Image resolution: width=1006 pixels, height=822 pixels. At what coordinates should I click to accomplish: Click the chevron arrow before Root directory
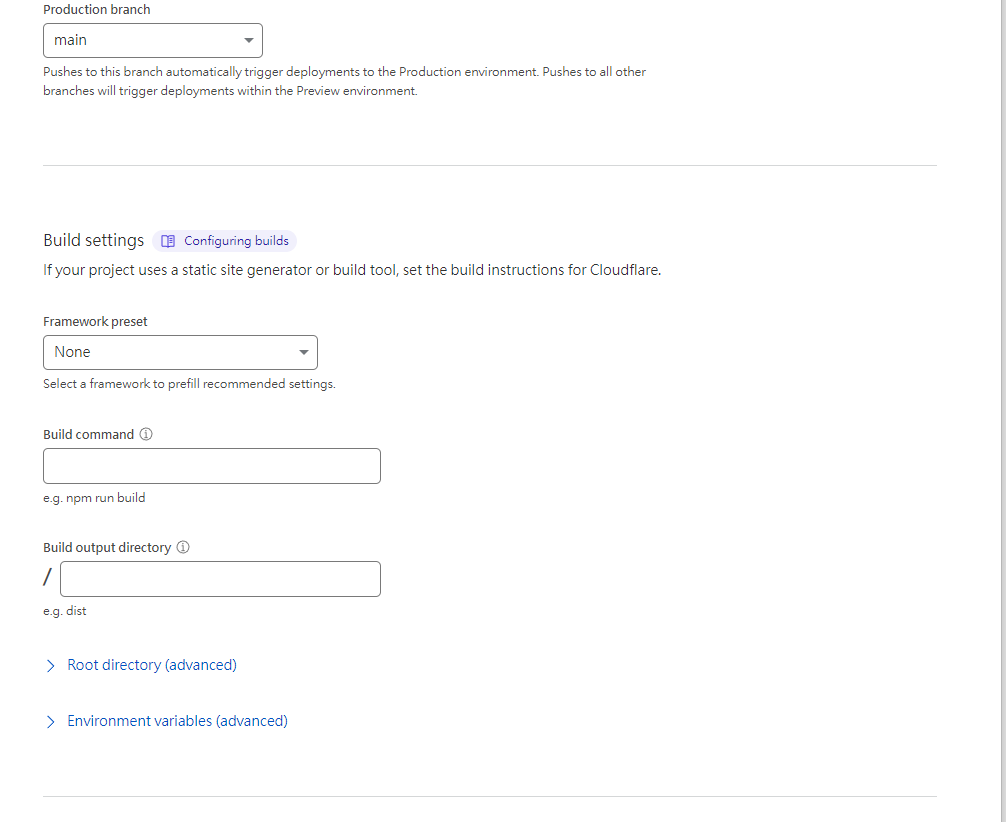(x=51, y=666)
